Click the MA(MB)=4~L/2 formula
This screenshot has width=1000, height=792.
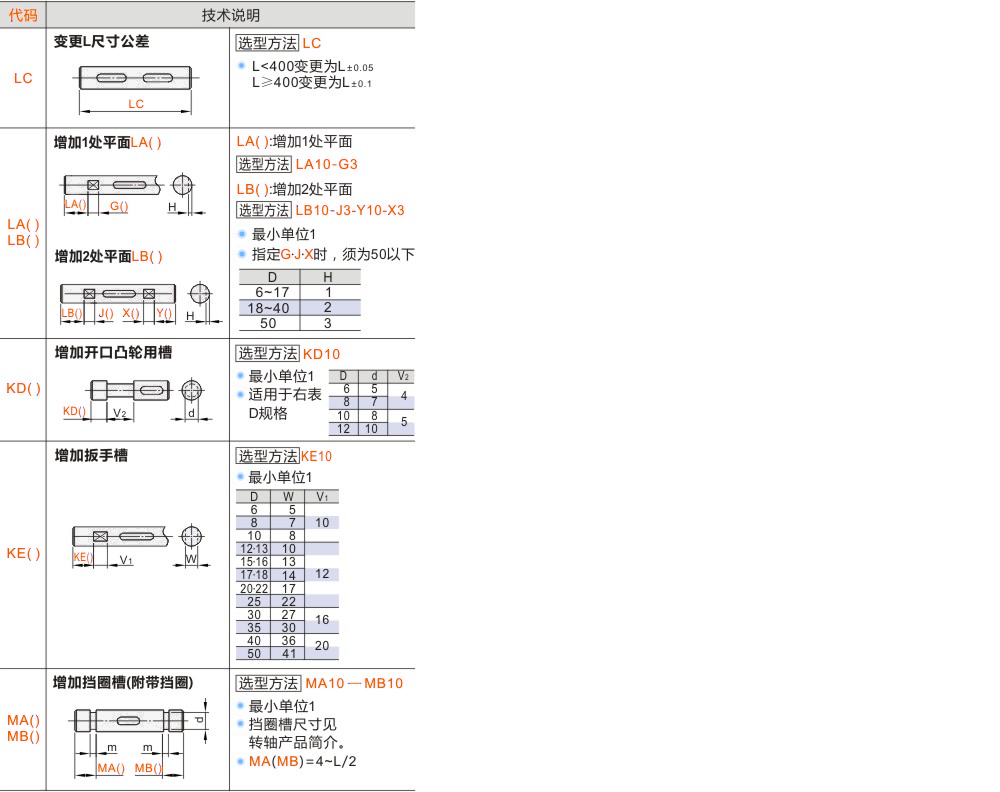click(x=303, y=761)
